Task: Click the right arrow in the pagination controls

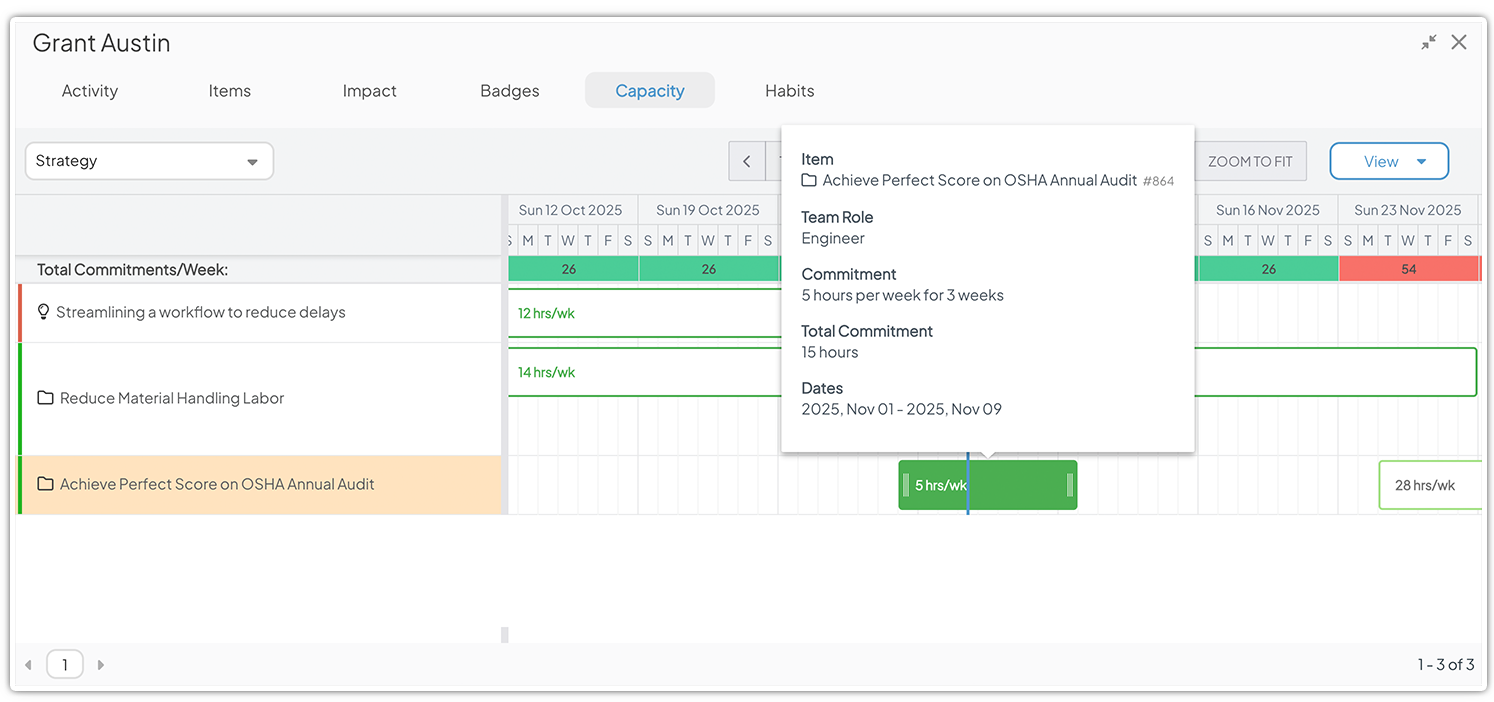Action: click(99, 664)
